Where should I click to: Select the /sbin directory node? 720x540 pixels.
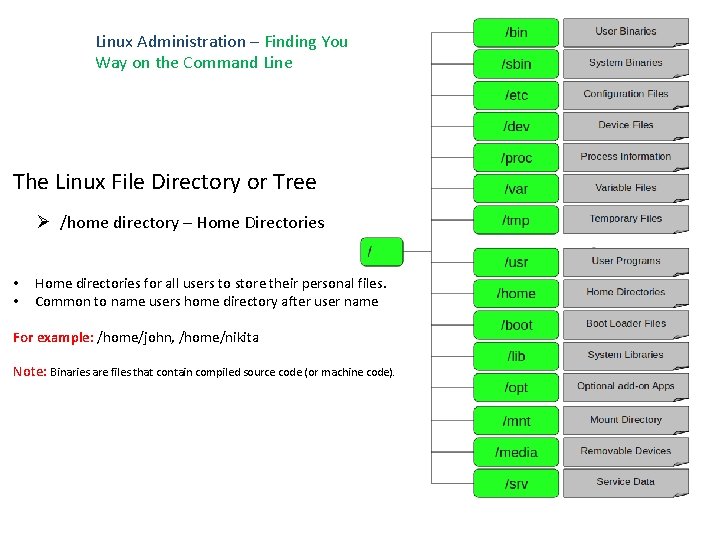point(516,64)
